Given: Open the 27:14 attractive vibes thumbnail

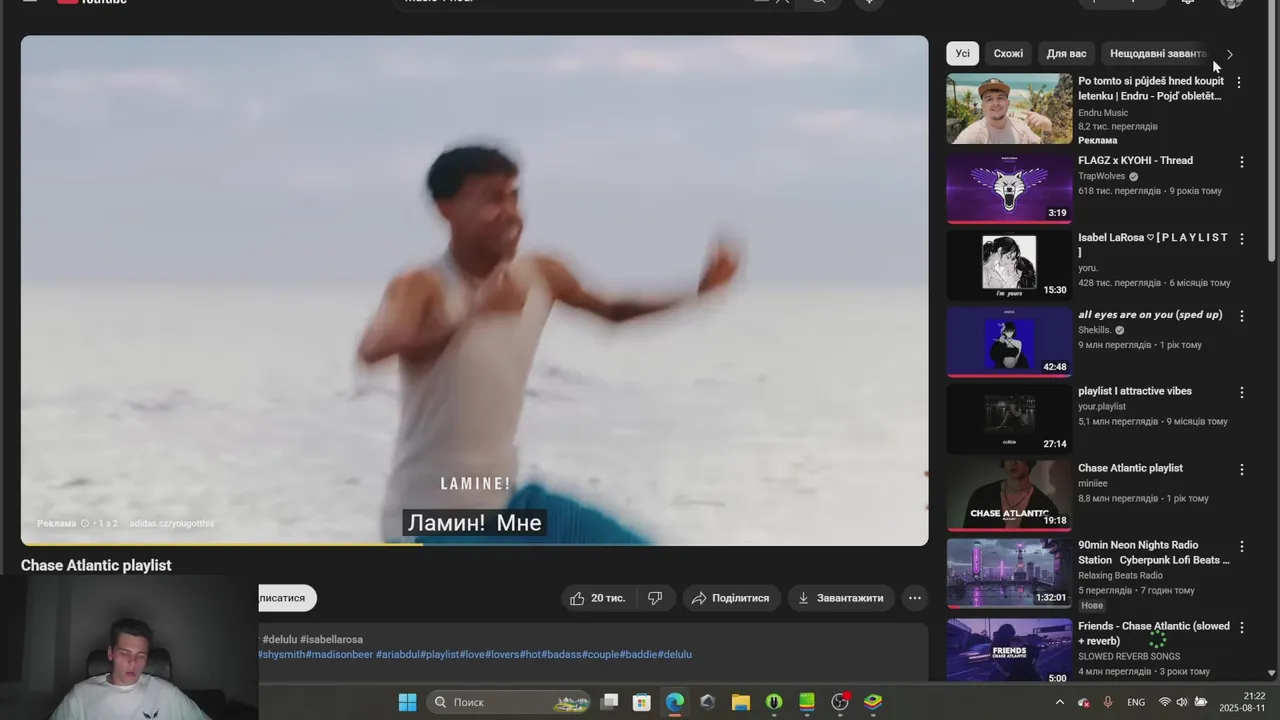Looking at the screenshot, I should coord(1009,419).
